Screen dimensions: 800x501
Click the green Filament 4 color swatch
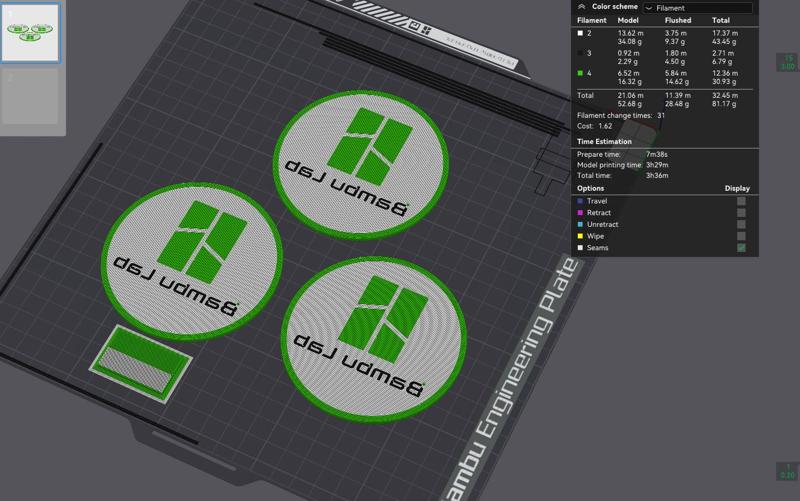click(580, 72)
